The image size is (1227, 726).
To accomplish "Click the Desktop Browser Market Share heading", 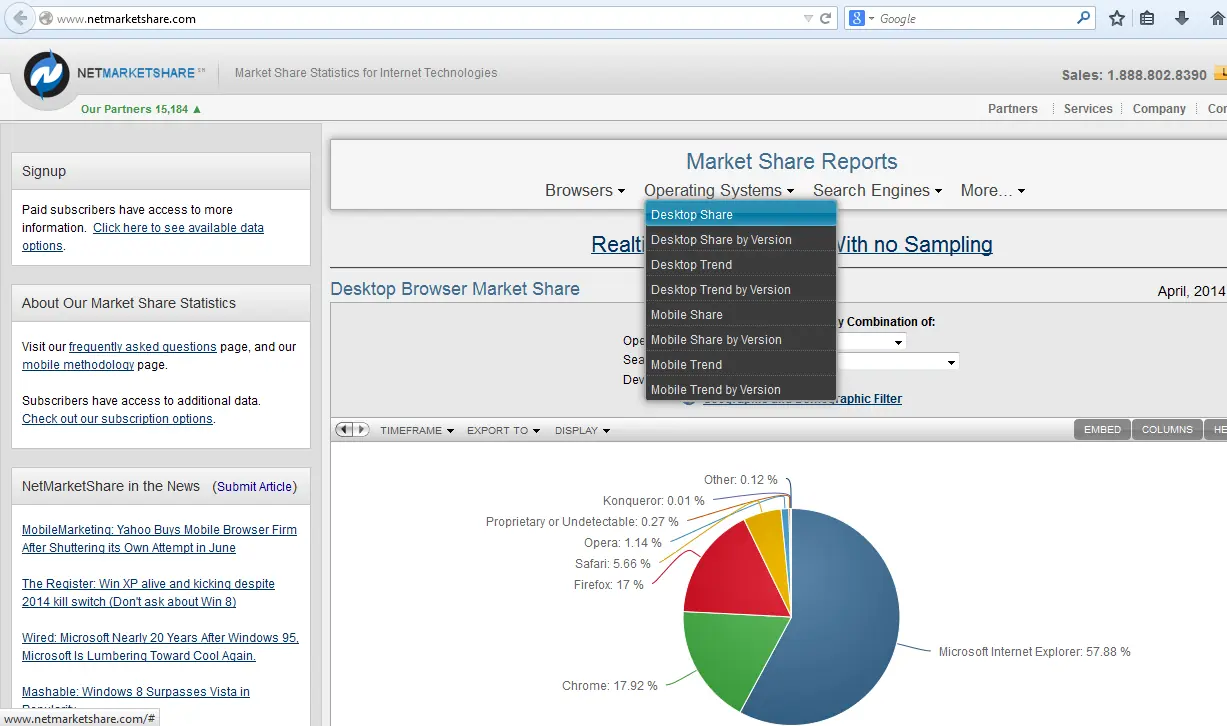I will point(455,289).
